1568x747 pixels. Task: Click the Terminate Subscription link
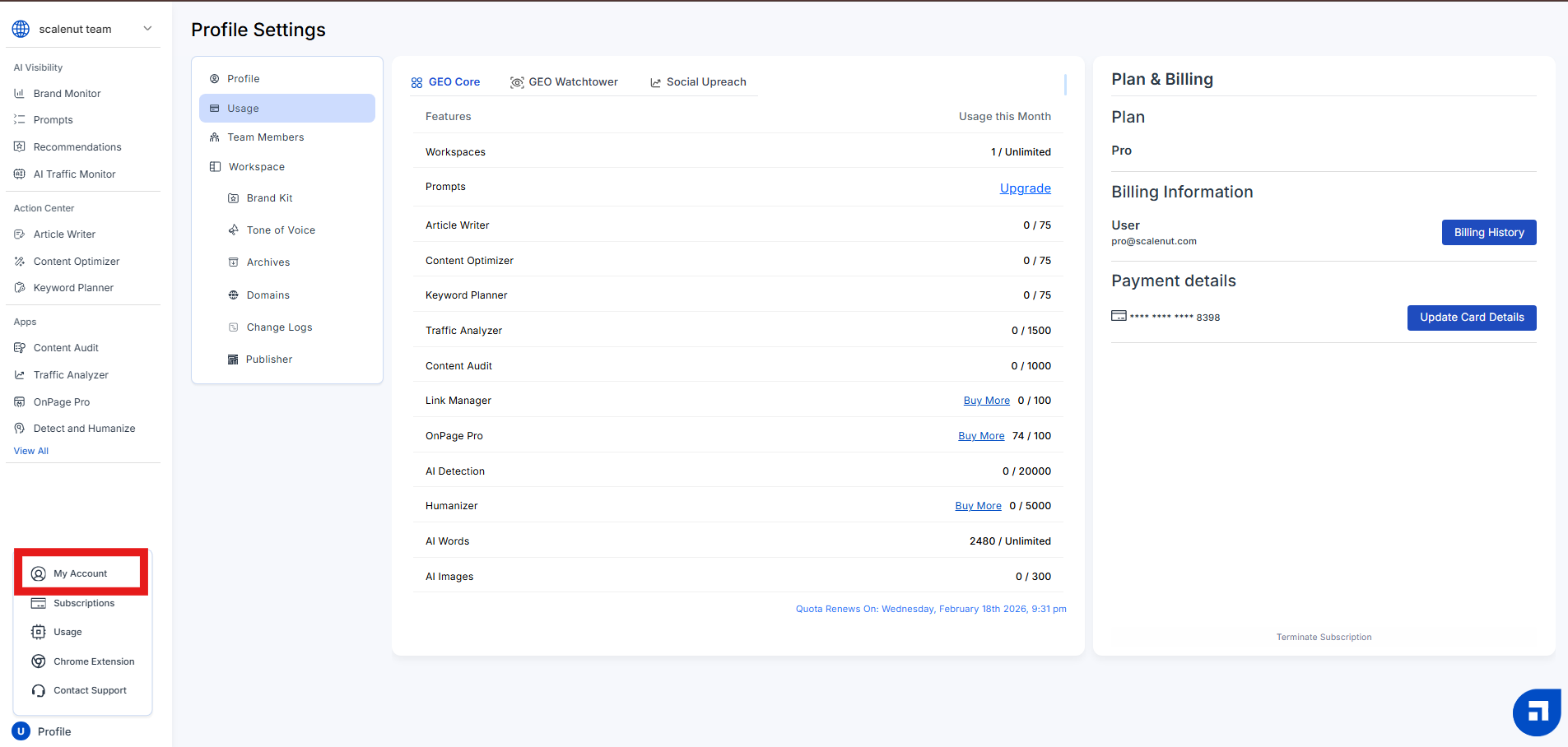[1324, 638]
